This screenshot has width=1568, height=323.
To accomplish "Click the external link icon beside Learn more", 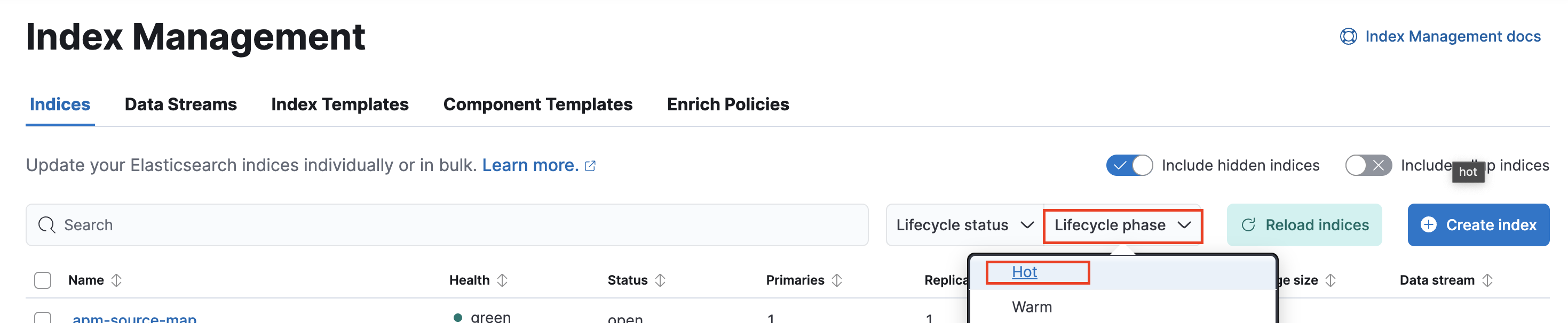I will tap(589, 165).
